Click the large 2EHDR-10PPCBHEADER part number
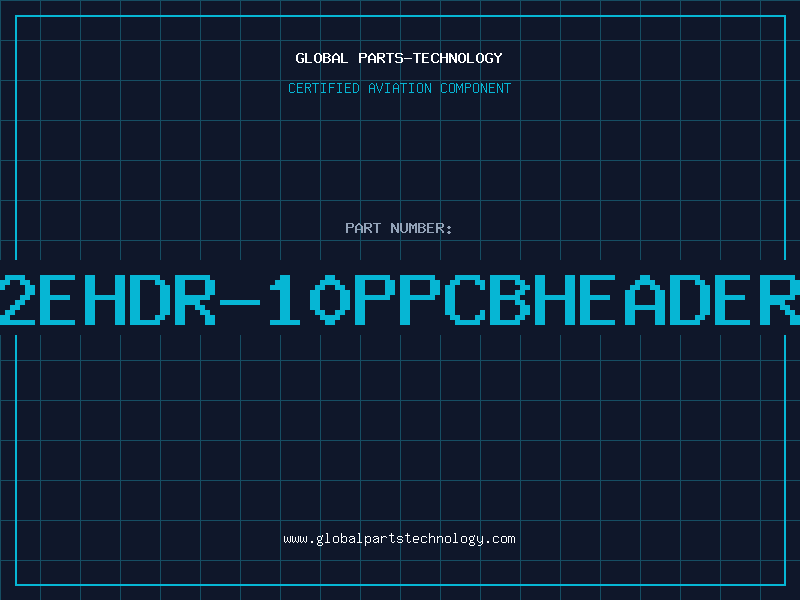Image resolution: width=800 pixels, height=600 pixels. (x=400, y=300)
